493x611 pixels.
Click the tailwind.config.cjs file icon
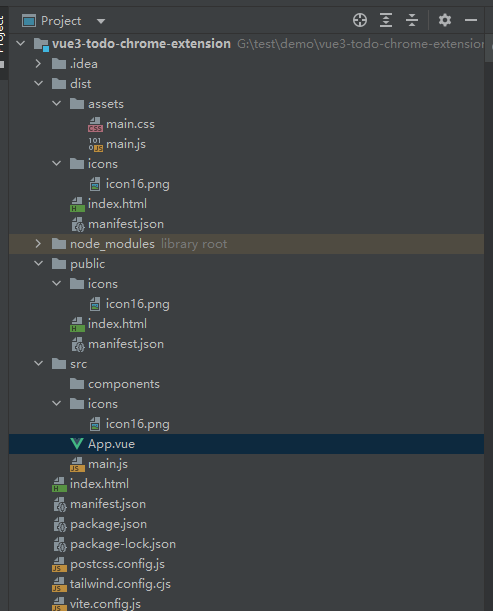[x=59, y=585]
